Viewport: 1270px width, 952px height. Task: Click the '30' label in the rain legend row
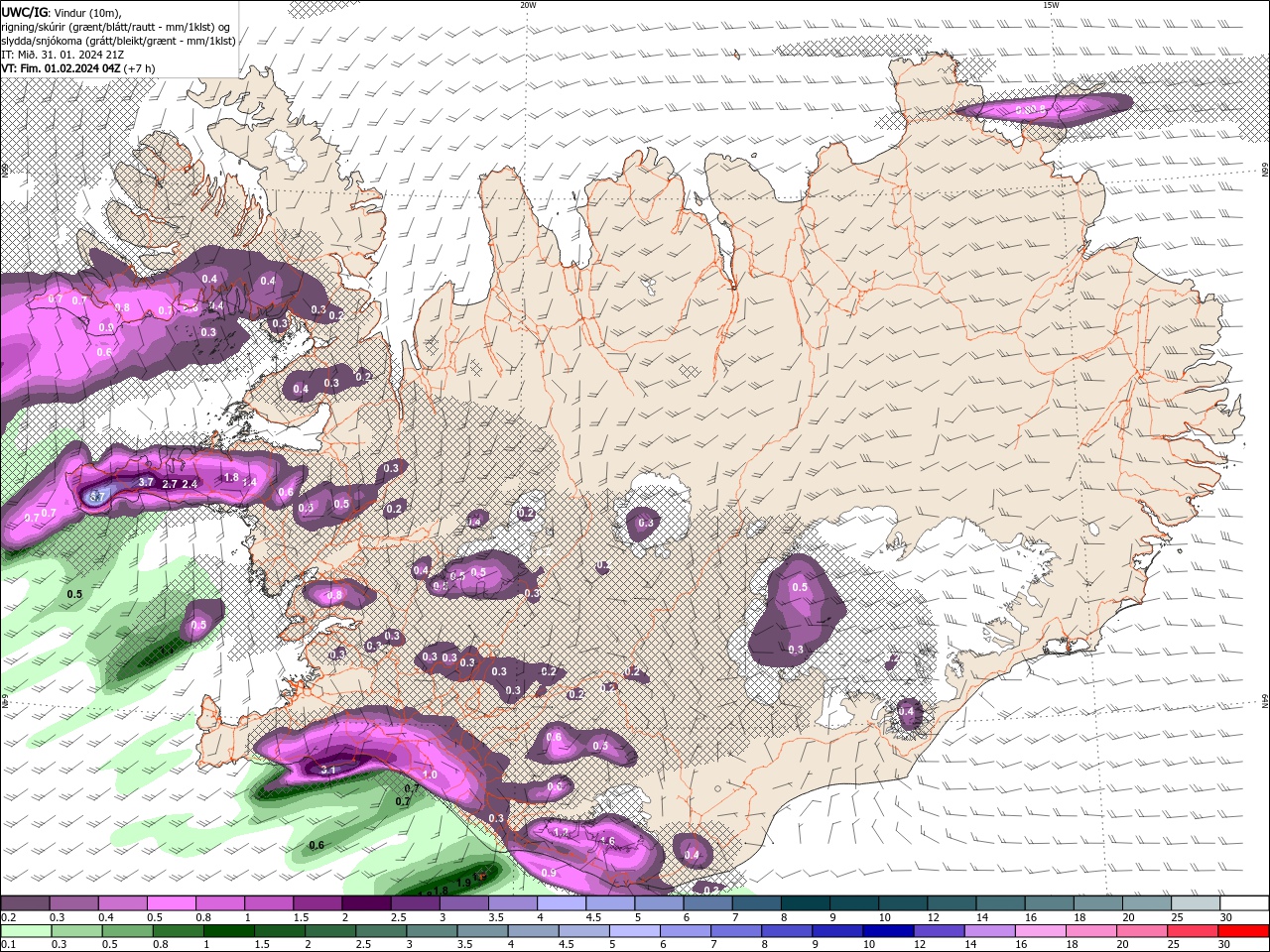click(x=1222, y=945)
